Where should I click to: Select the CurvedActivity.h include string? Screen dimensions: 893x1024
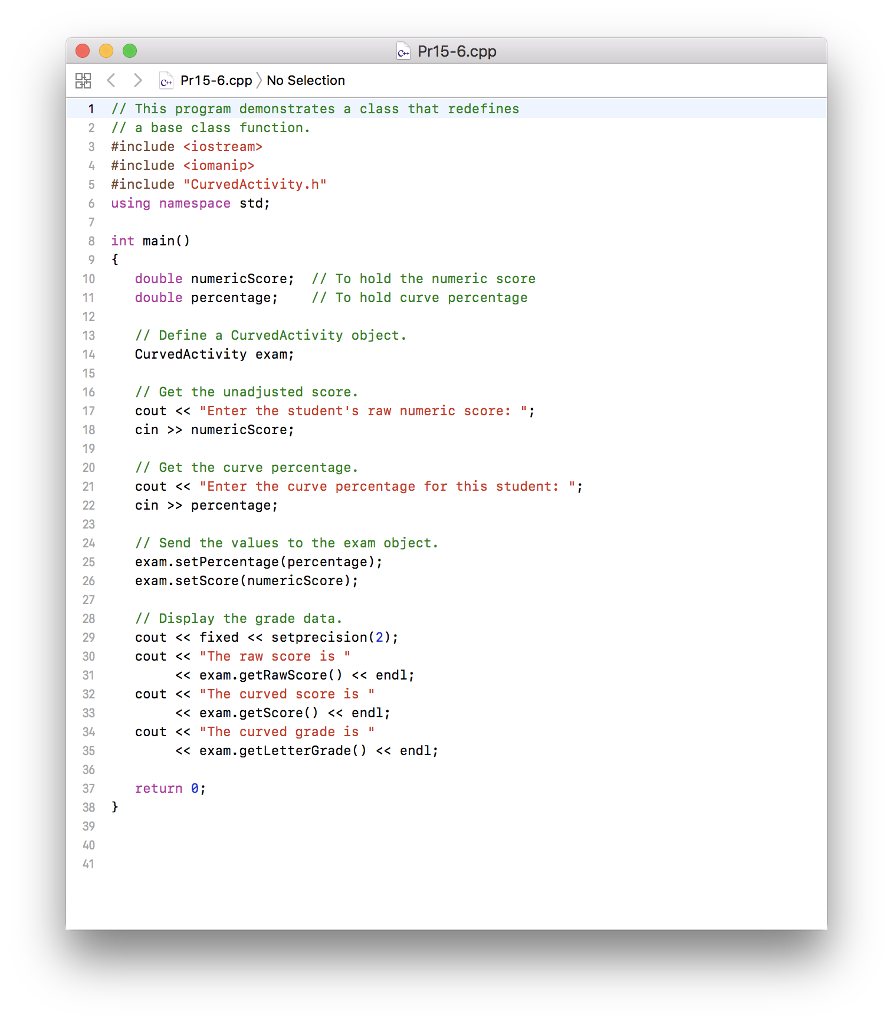click(x=255, y=184)
